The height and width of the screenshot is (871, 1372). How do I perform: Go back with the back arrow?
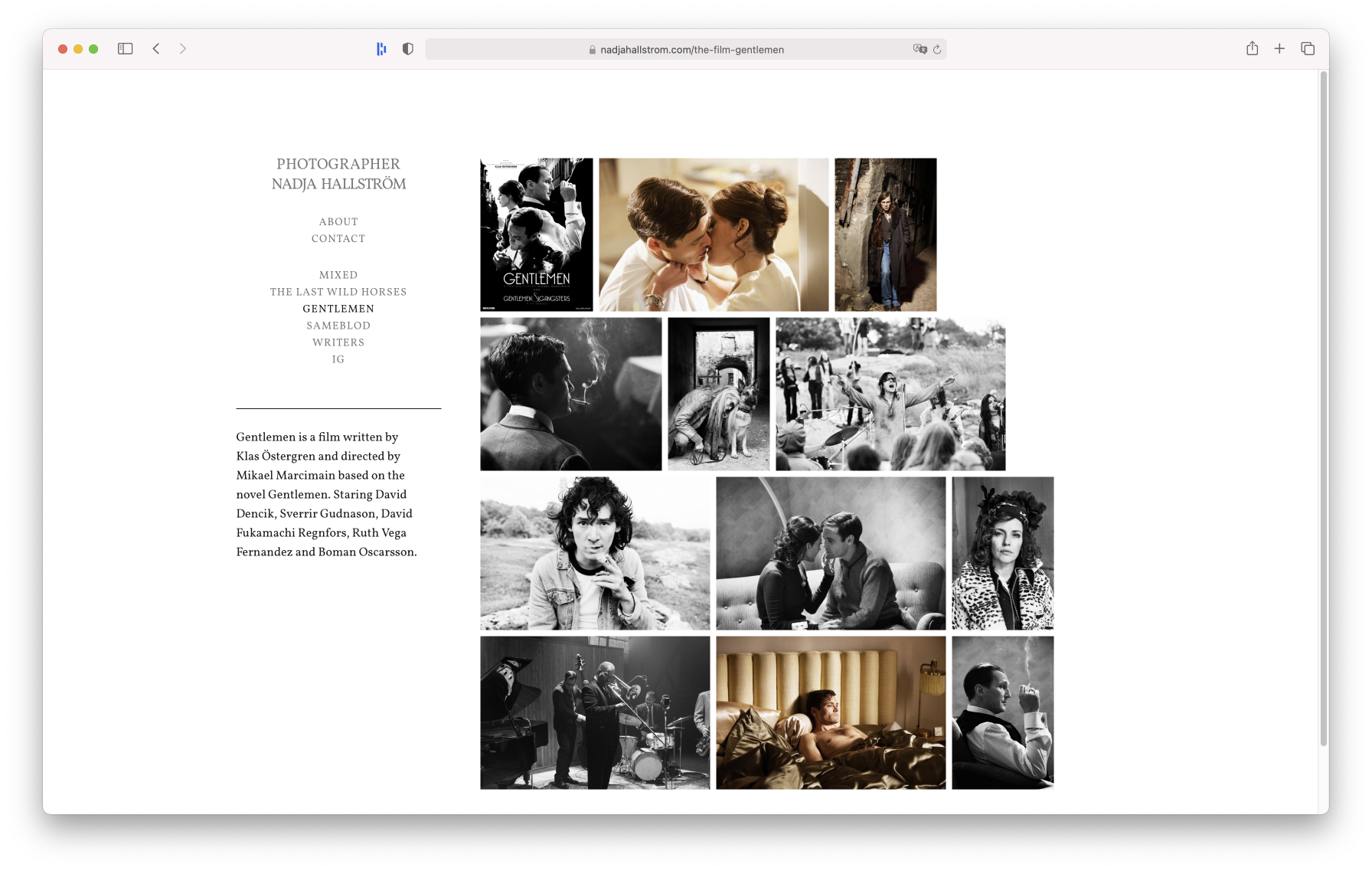point(156,49)
